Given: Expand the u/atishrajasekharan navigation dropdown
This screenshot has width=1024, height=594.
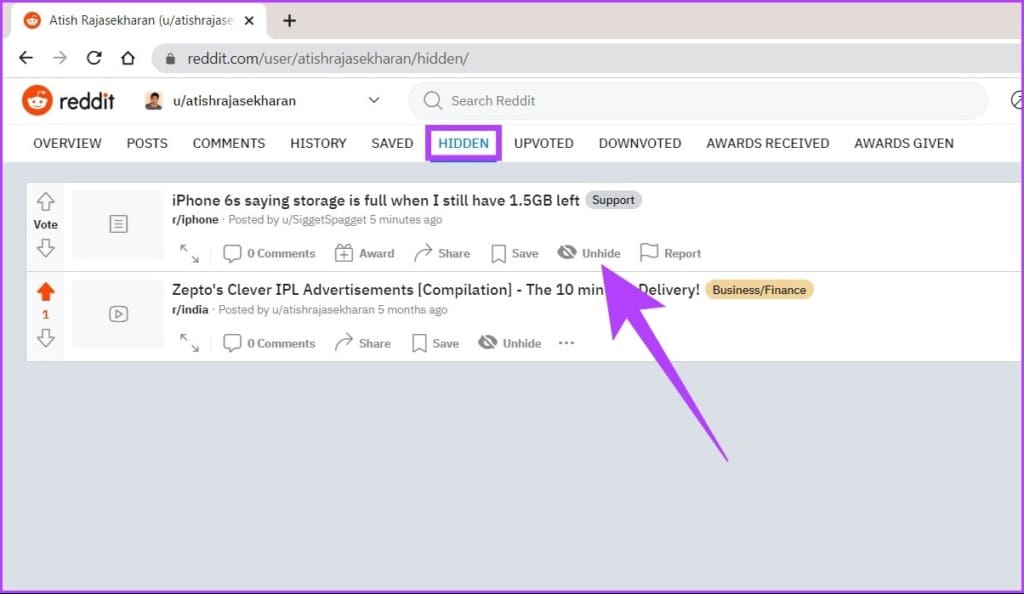Looking at the screenshot, I should pyautogui.click(x=263, y=101).
